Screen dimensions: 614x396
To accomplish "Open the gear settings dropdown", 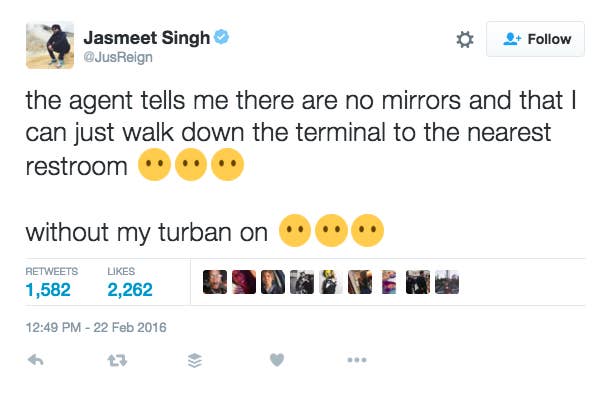I will 465,39.
